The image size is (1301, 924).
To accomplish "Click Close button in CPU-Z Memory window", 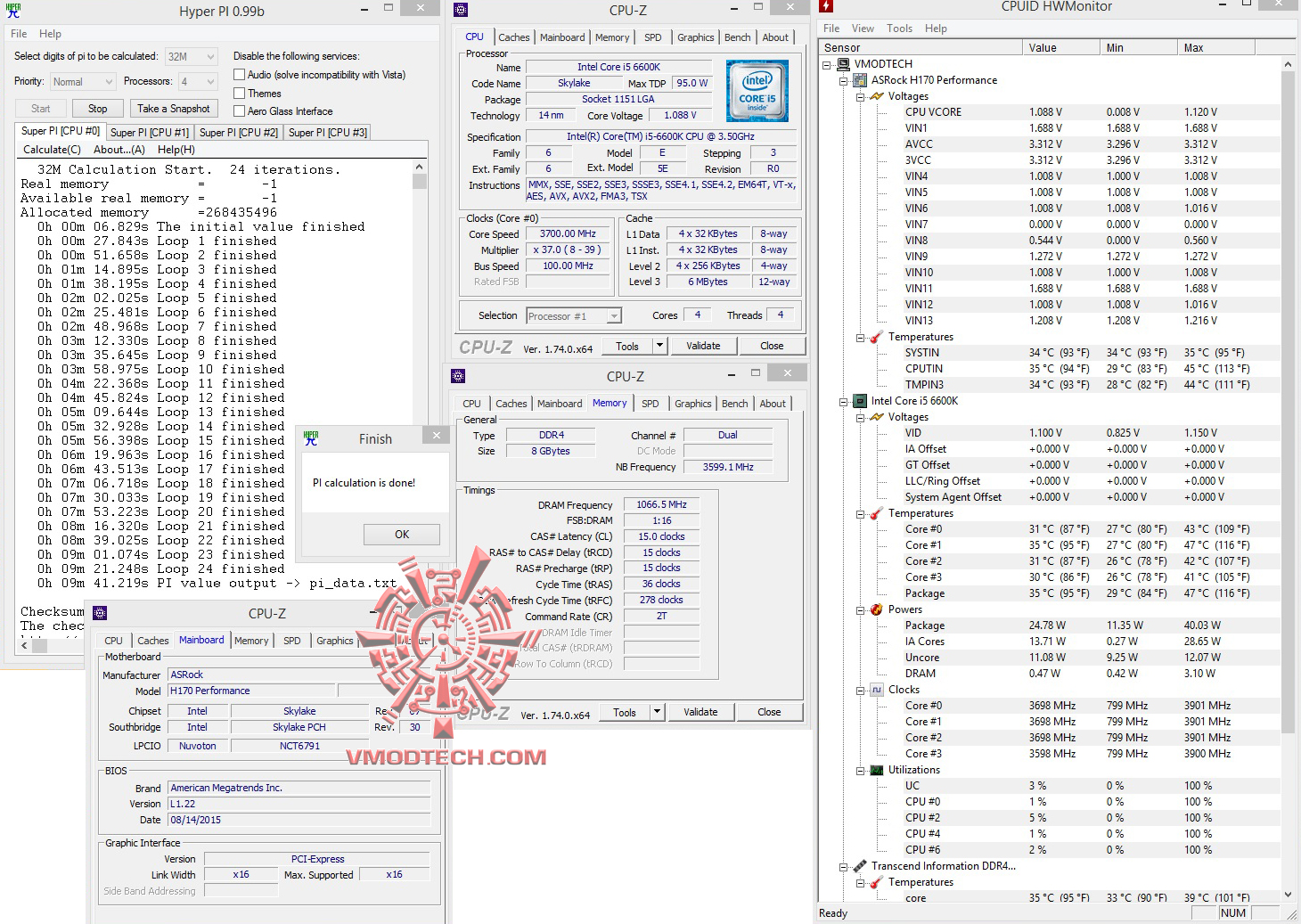I will (769, 712).
